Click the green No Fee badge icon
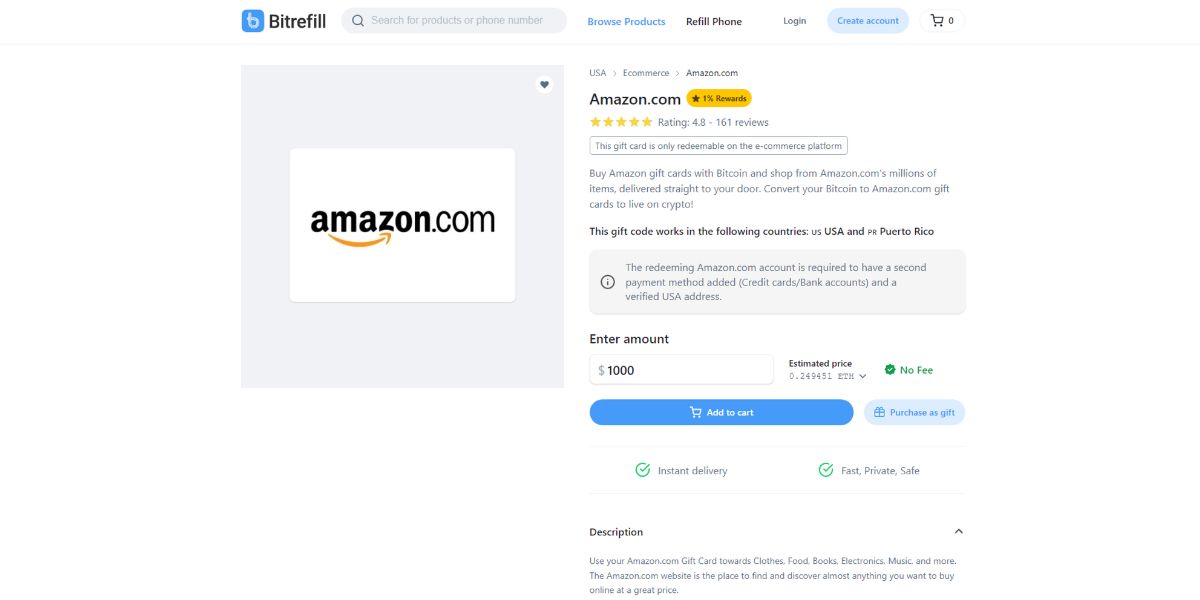The height and width of the screenshot is (600, 1200). pyautogui.click(x=890, y=369)
